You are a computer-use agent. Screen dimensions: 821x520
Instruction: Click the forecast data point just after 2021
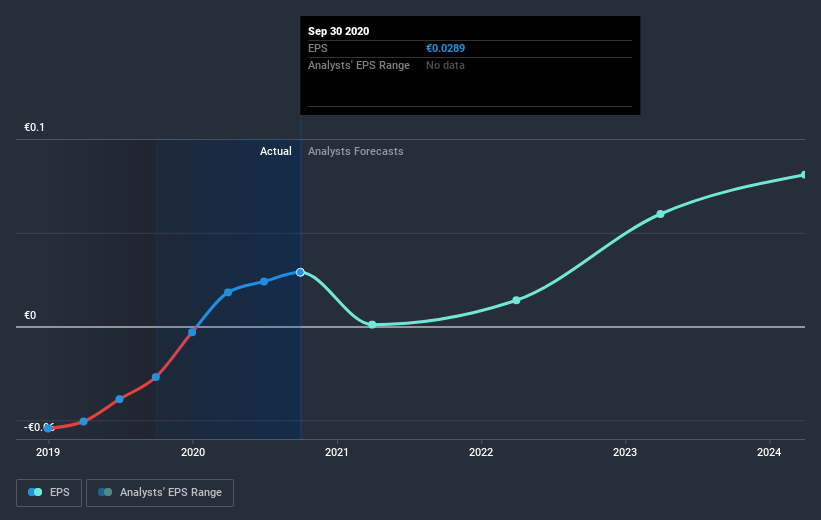(372, 325)
